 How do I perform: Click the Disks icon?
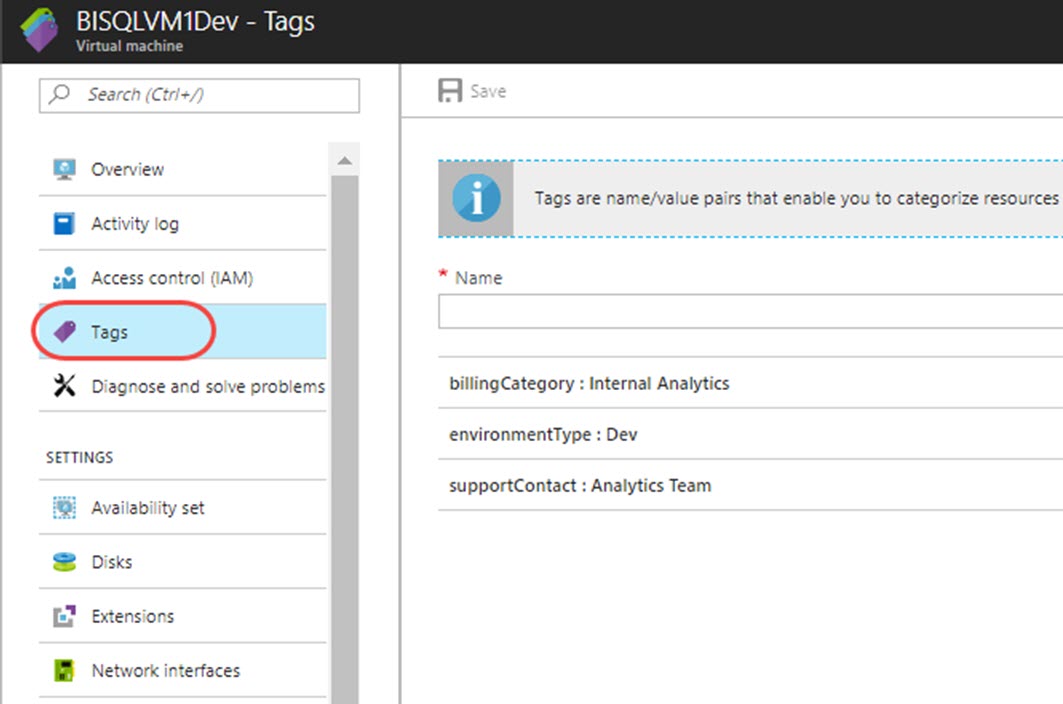pos(64,562)
